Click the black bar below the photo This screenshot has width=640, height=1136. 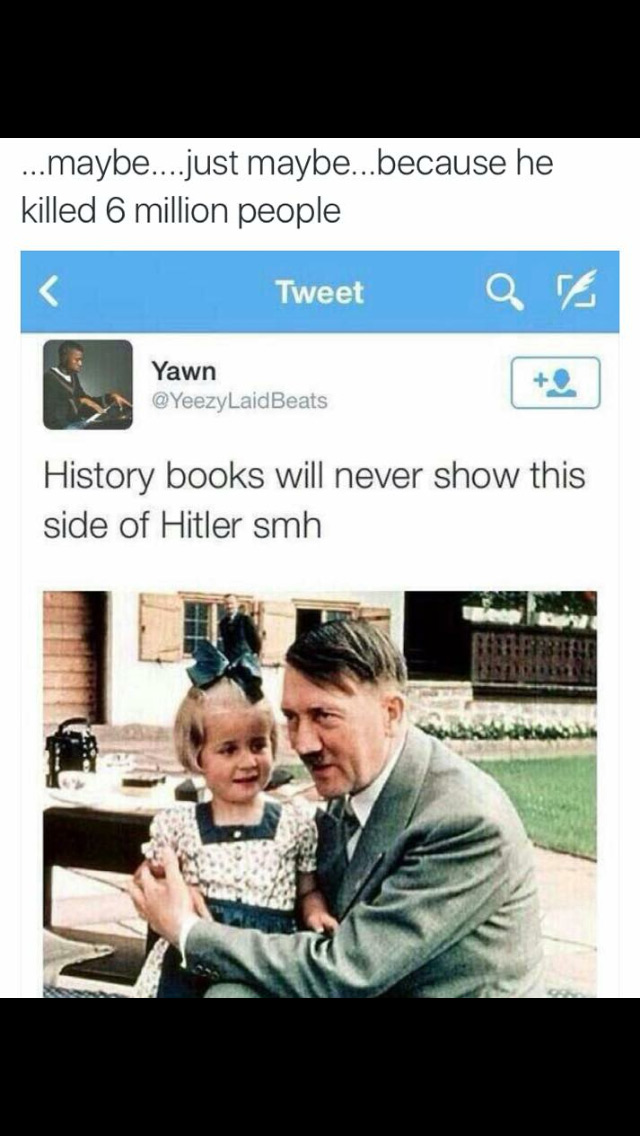coord(320,1066)
